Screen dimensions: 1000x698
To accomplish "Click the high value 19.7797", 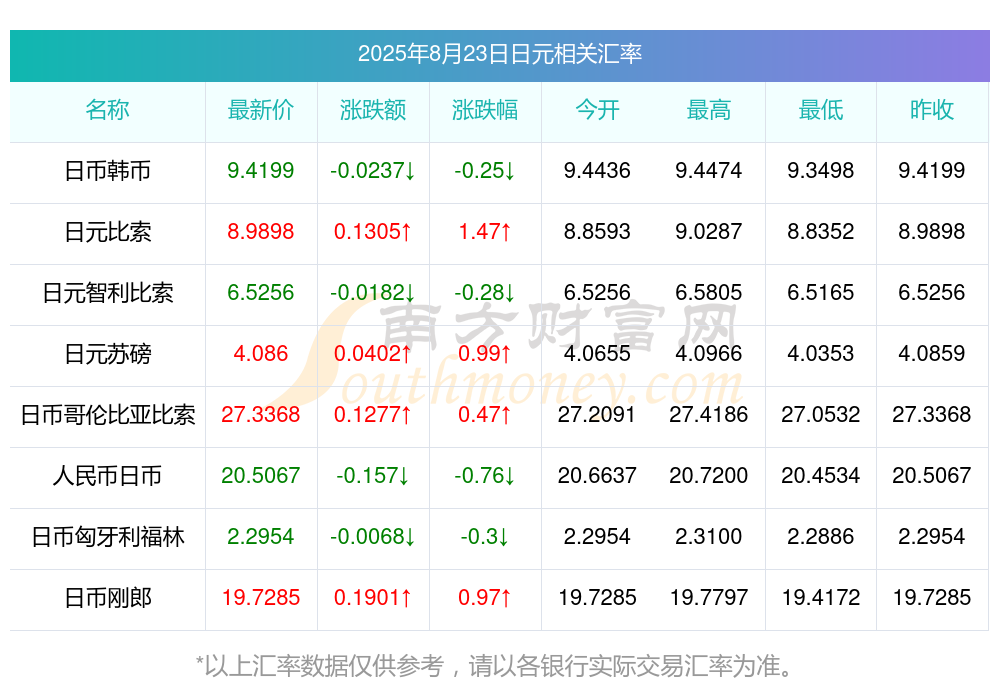I will (709, 598).
